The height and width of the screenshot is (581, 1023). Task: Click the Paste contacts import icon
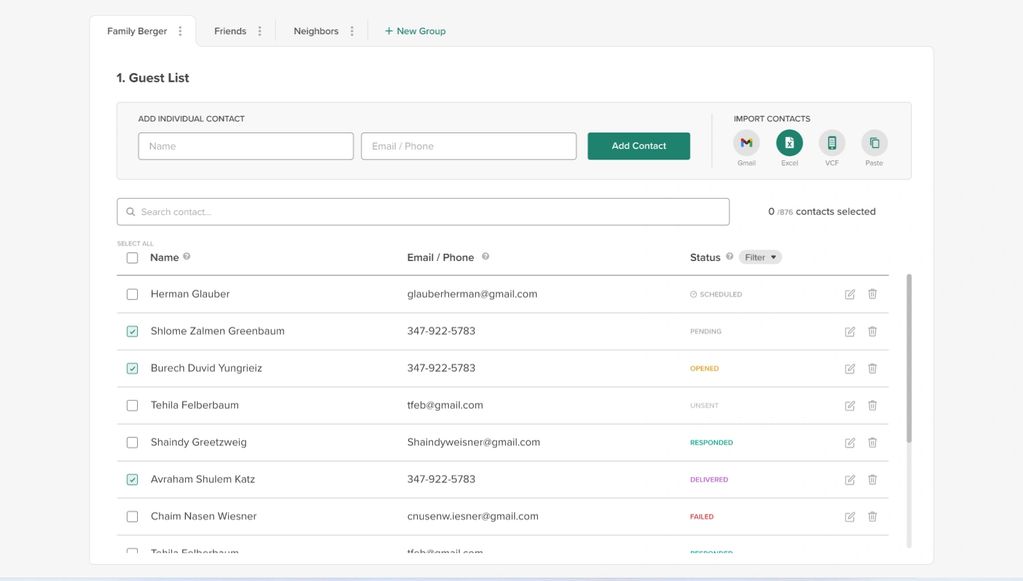point(874,143)
